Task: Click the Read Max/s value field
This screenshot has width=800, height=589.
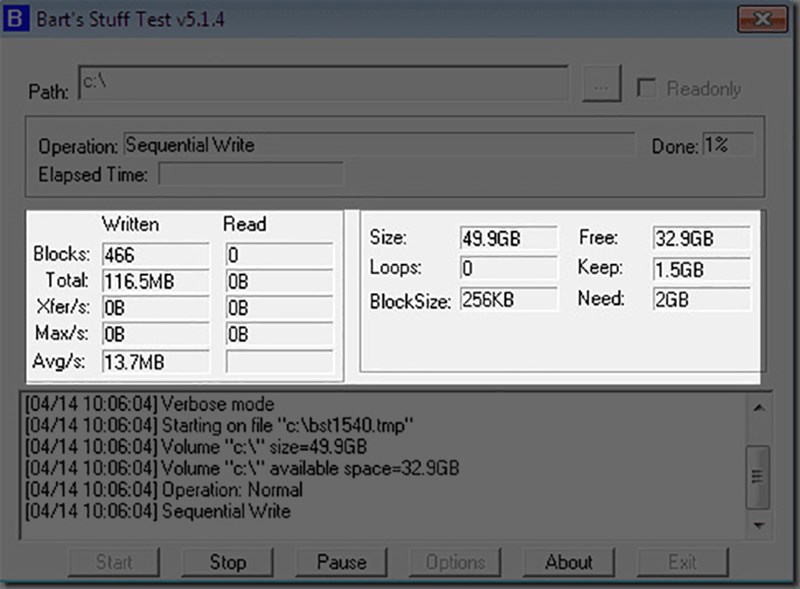Action: tap(280, 334)
